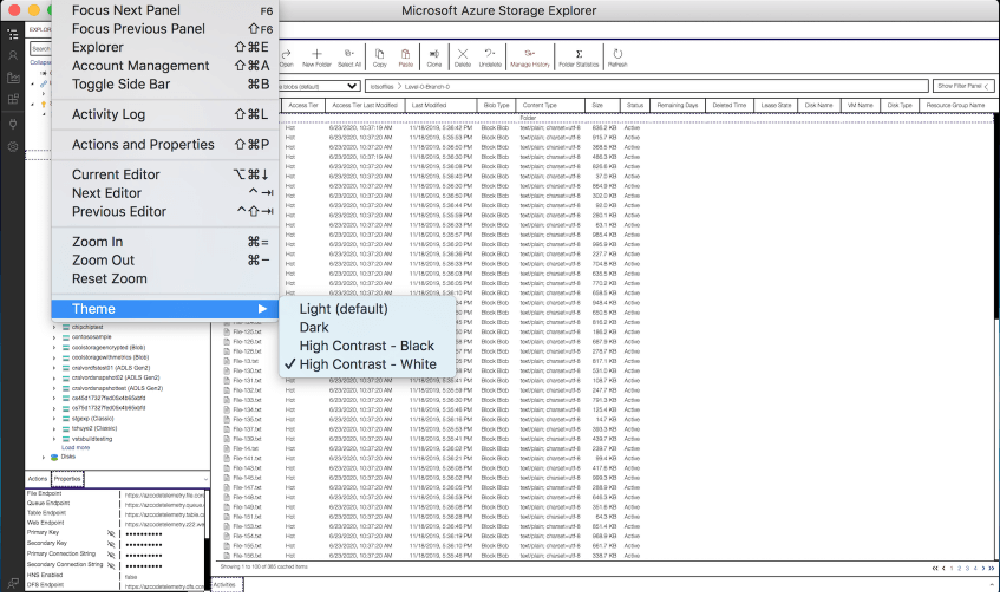Image resolution: width=1000 pixels, height=592 pixels.
Task: Collapse the Actions and Properties panel chevron
Action: click(x=205, y=479)
